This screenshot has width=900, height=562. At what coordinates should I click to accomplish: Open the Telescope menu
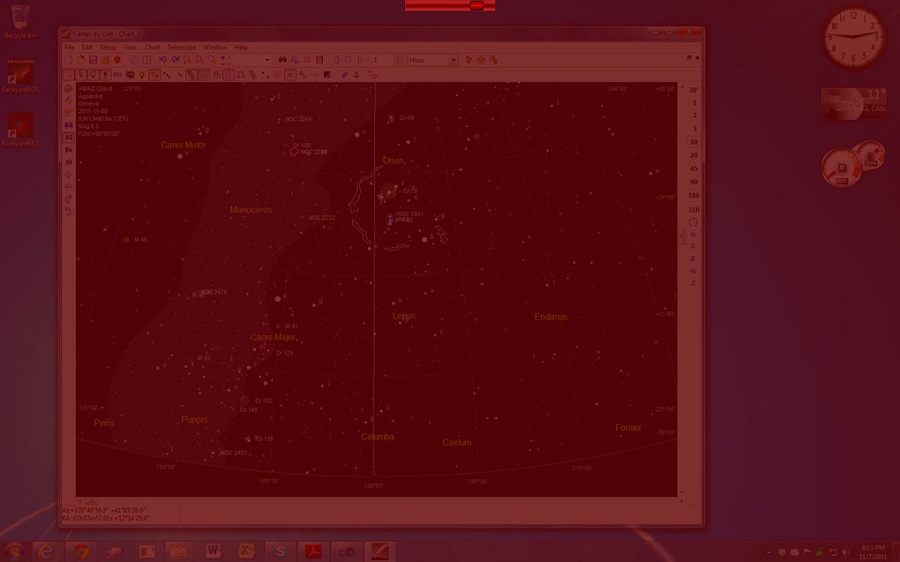tap(181, 48)
